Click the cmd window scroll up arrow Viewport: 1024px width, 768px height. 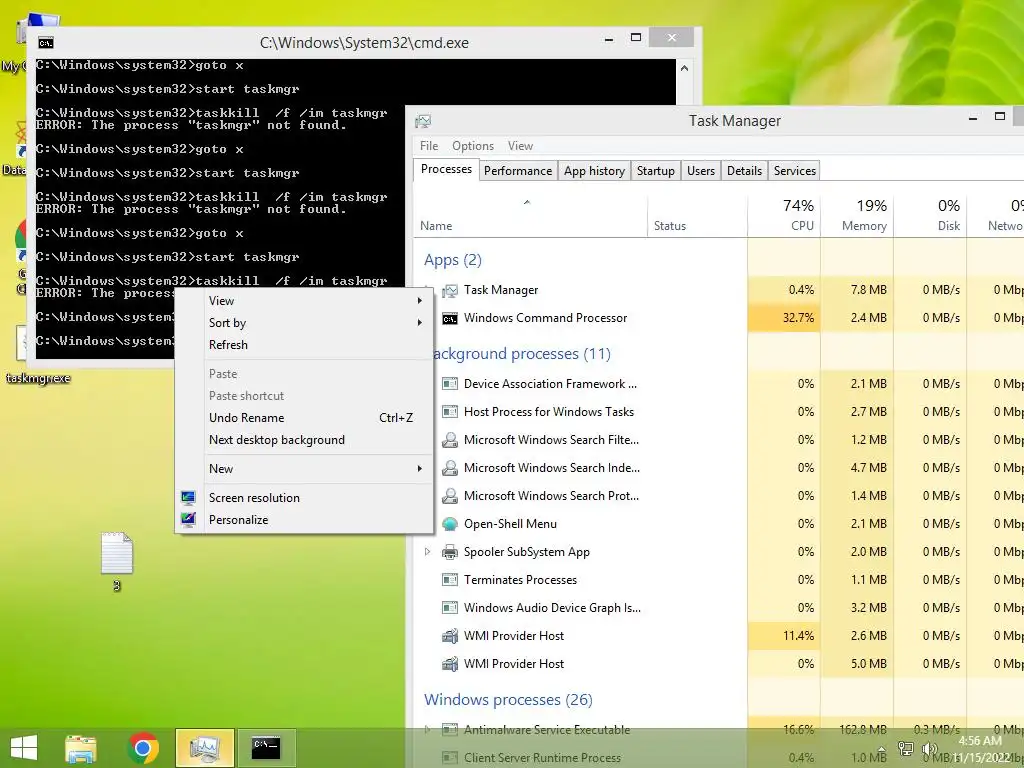pos(684,68)
